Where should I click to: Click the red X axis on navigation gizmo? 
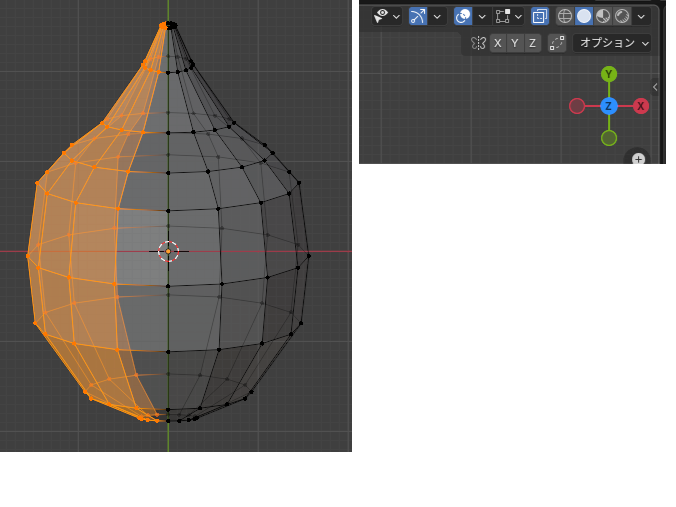(641, 106)
